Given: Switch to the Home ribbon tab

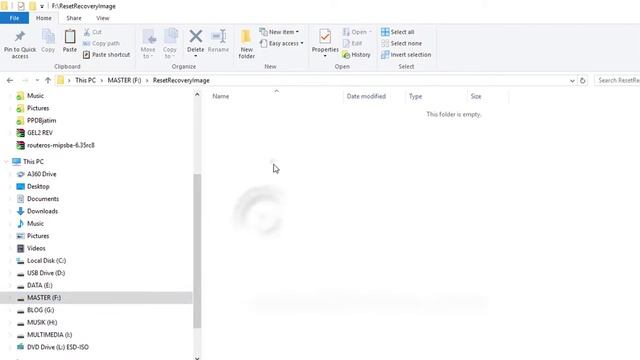Looking at the screenshot, I should (44, 18).
